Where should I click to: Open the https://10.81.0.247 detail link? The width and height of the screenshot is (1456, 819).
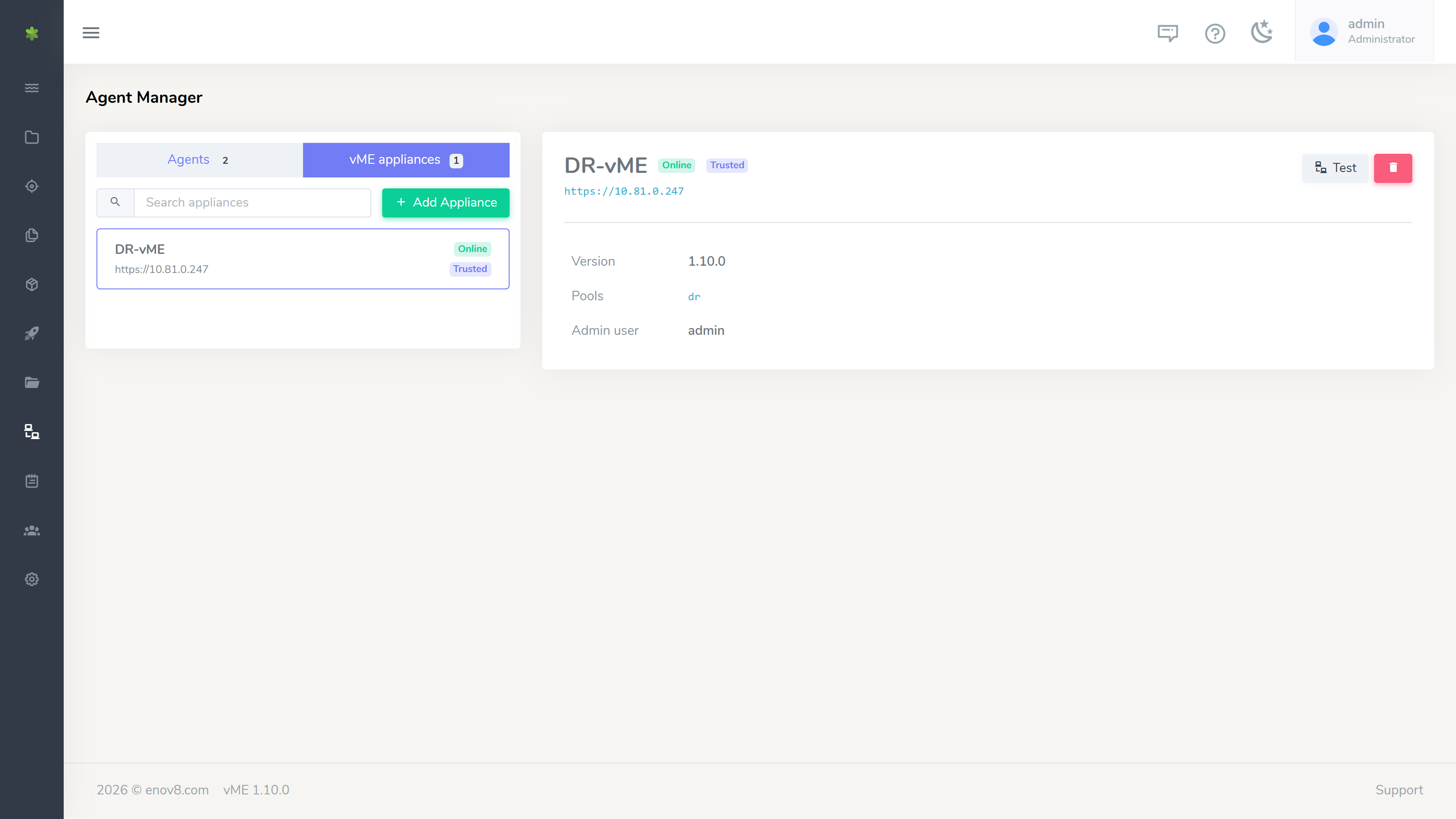624,191
